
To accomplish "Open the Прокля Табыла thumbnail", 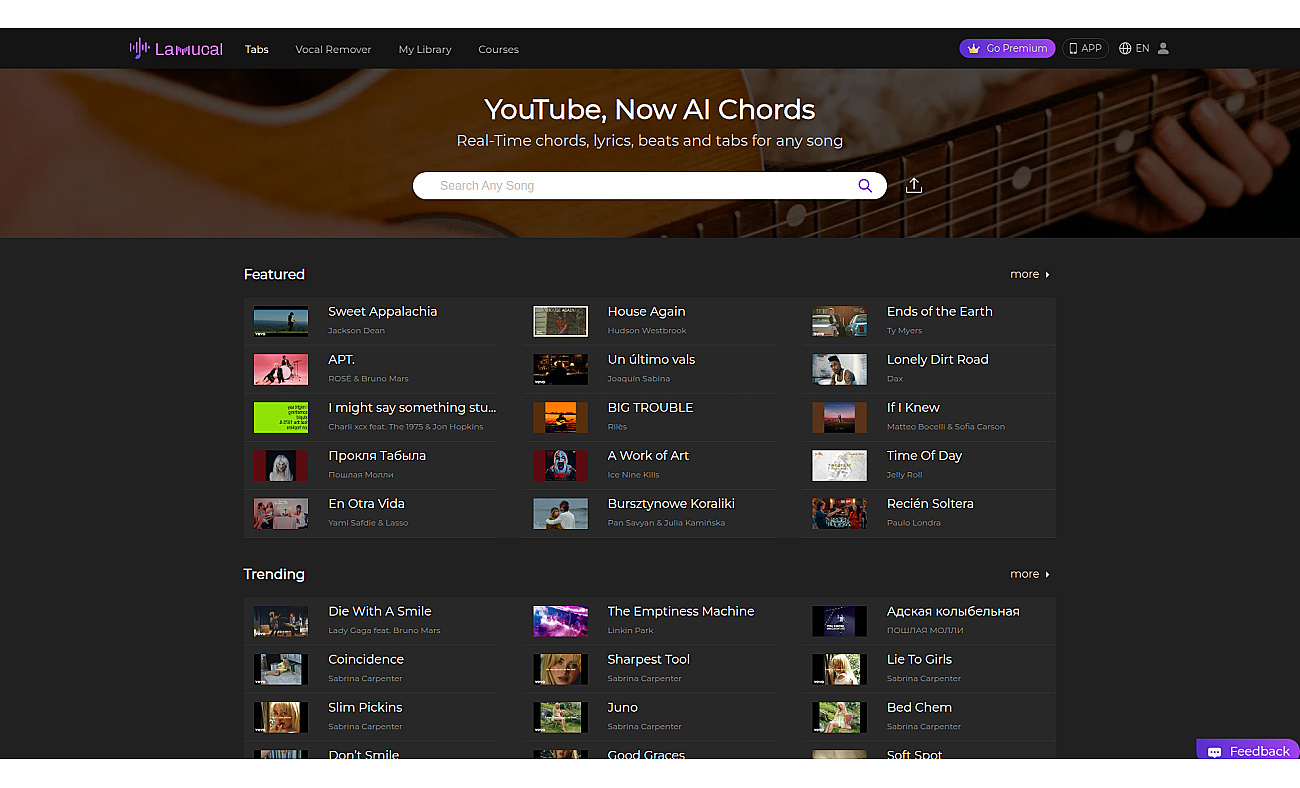I will pyautogui.click(x=281, y=465).
